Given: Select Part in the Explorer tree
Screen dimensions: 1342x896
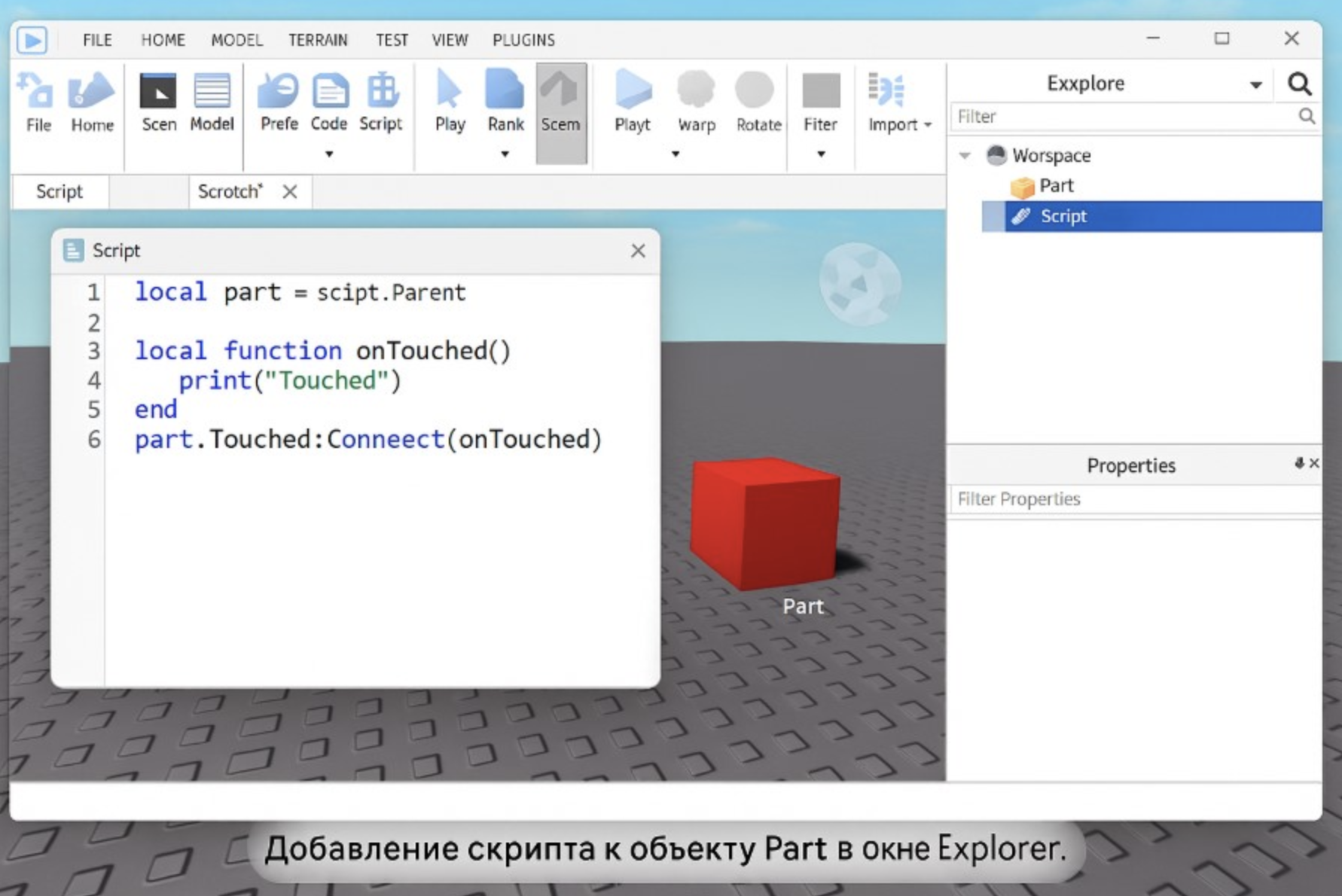Looking at the screenshot, I should [x=1056, y=186].
